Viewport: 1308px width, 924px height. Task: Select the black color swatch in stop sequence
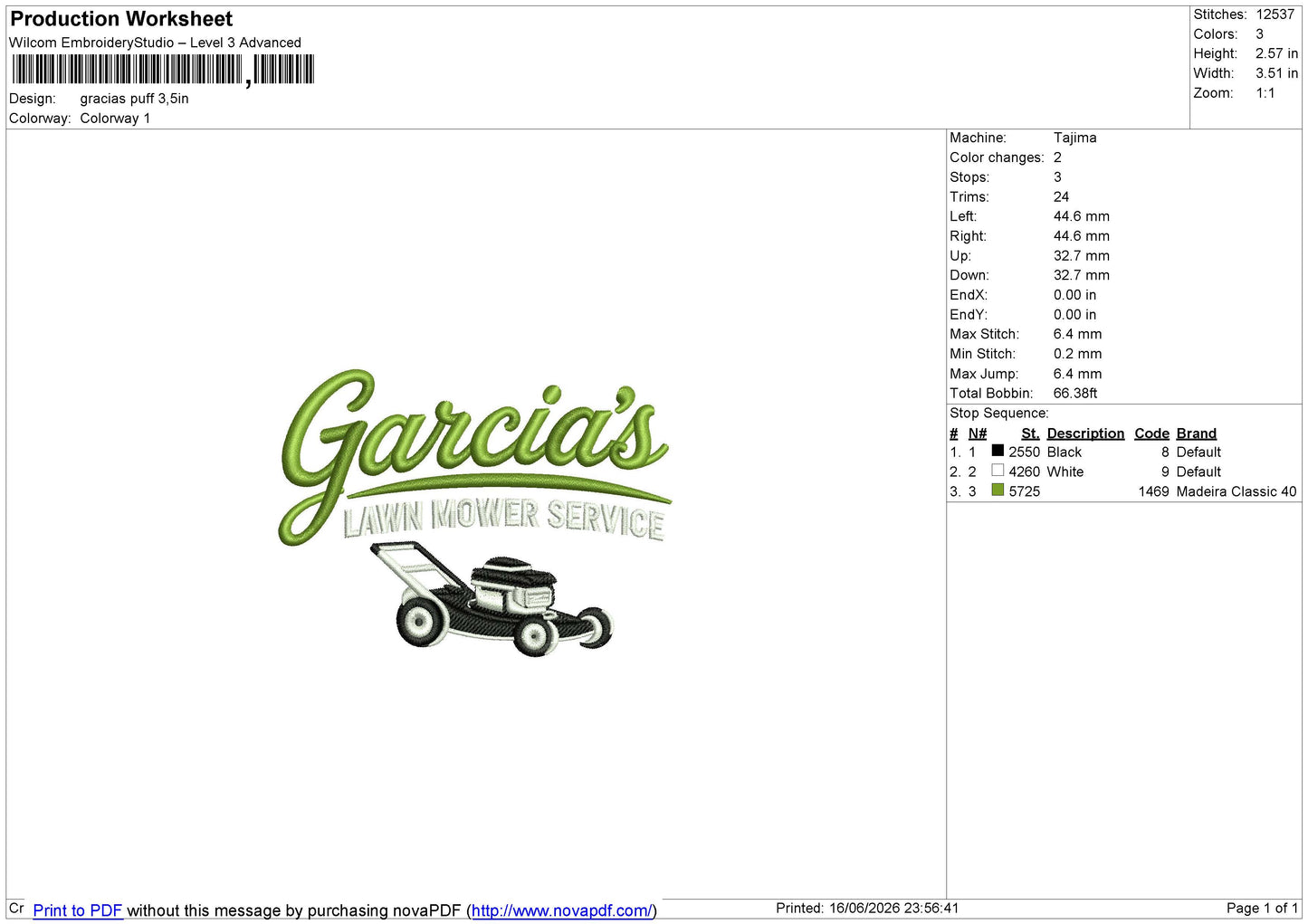998,451
